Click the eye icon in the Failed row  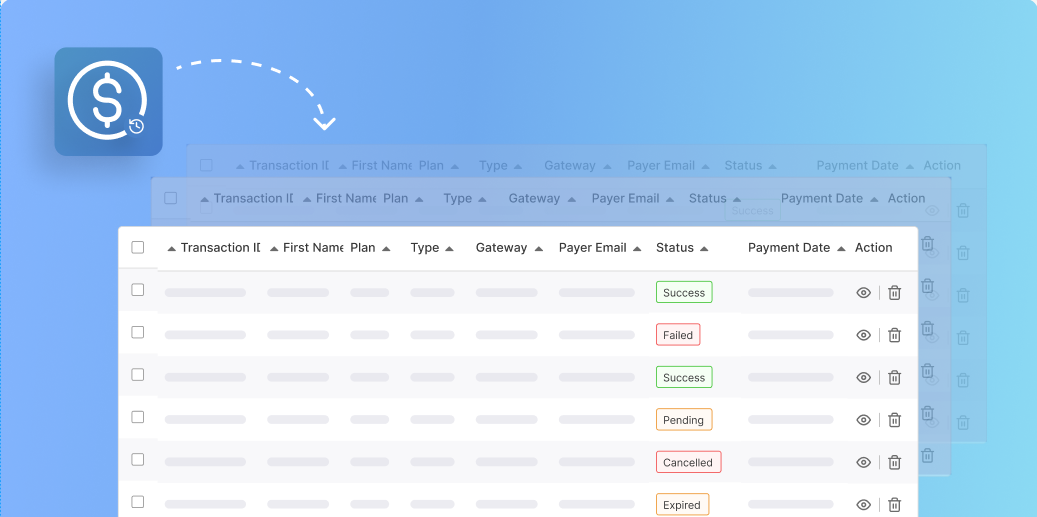coord(864,335)
